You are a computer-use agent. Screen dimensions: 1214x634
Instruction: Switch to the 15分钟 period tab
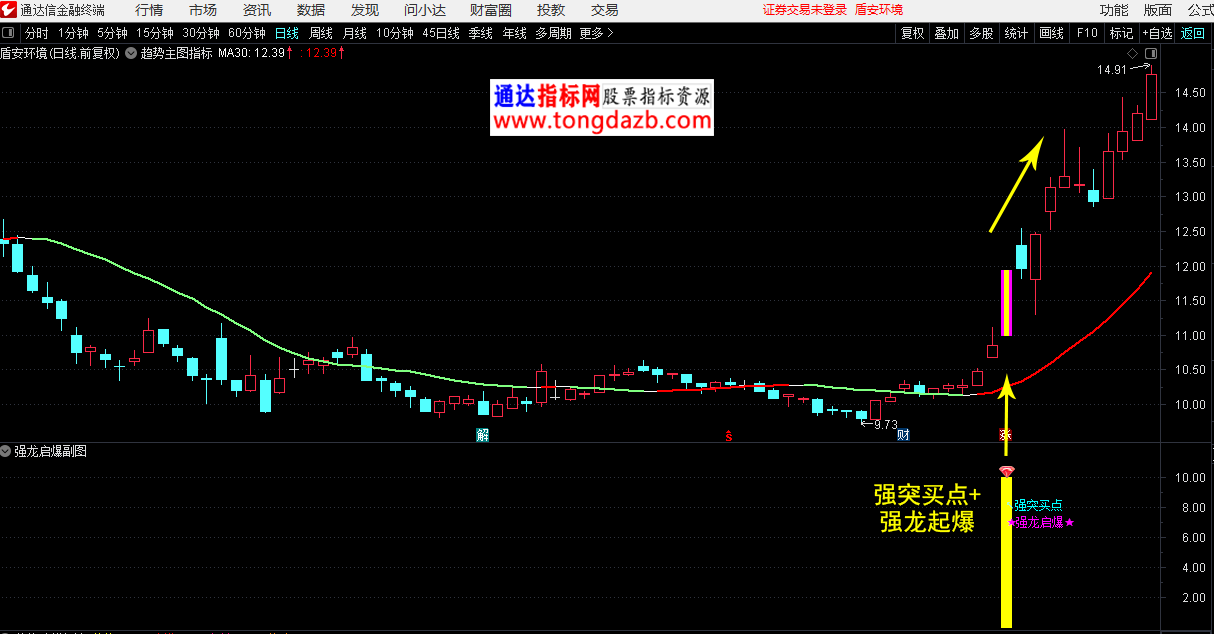point(154,33)
